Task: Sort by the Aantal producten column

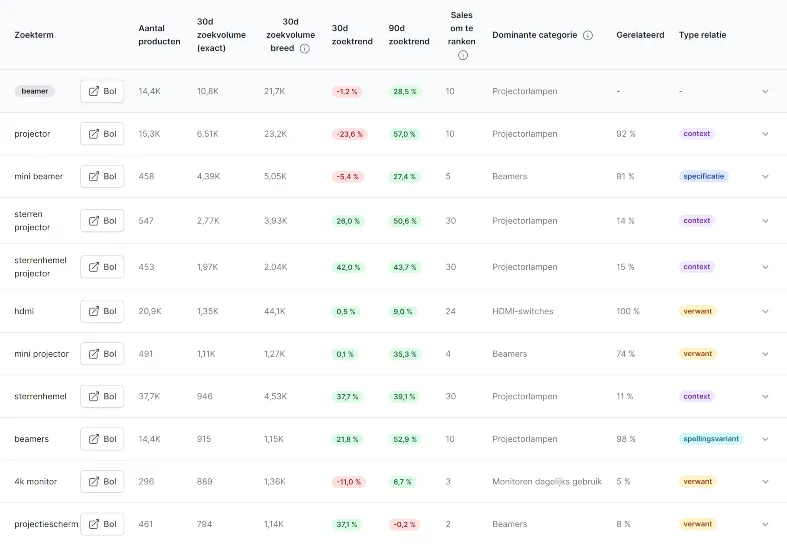Action: (x=159, y=35)
